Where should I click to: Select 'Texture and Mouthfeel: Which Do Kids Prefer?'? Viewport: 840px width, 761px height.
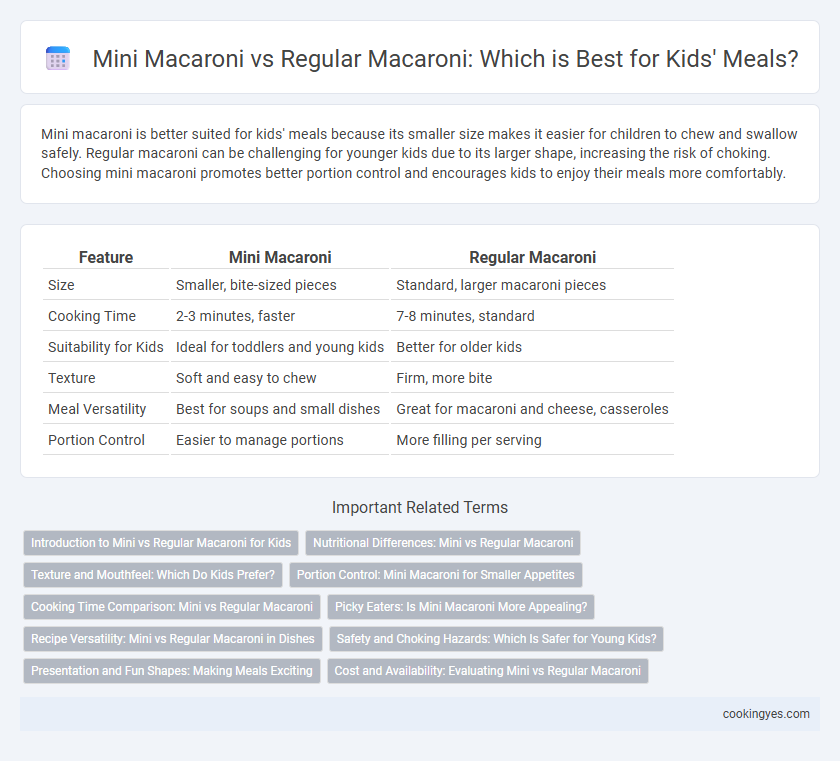pos(153,575)
